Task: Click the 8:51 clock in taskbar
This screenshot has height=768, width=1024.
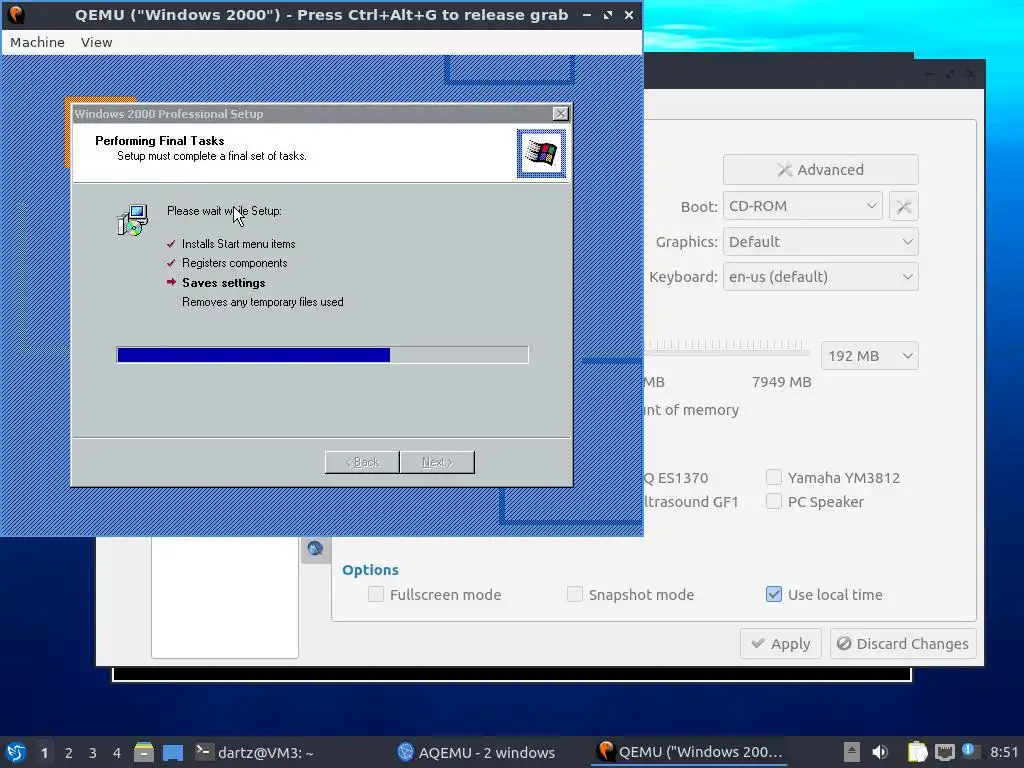Action: tap(1004, 752)
